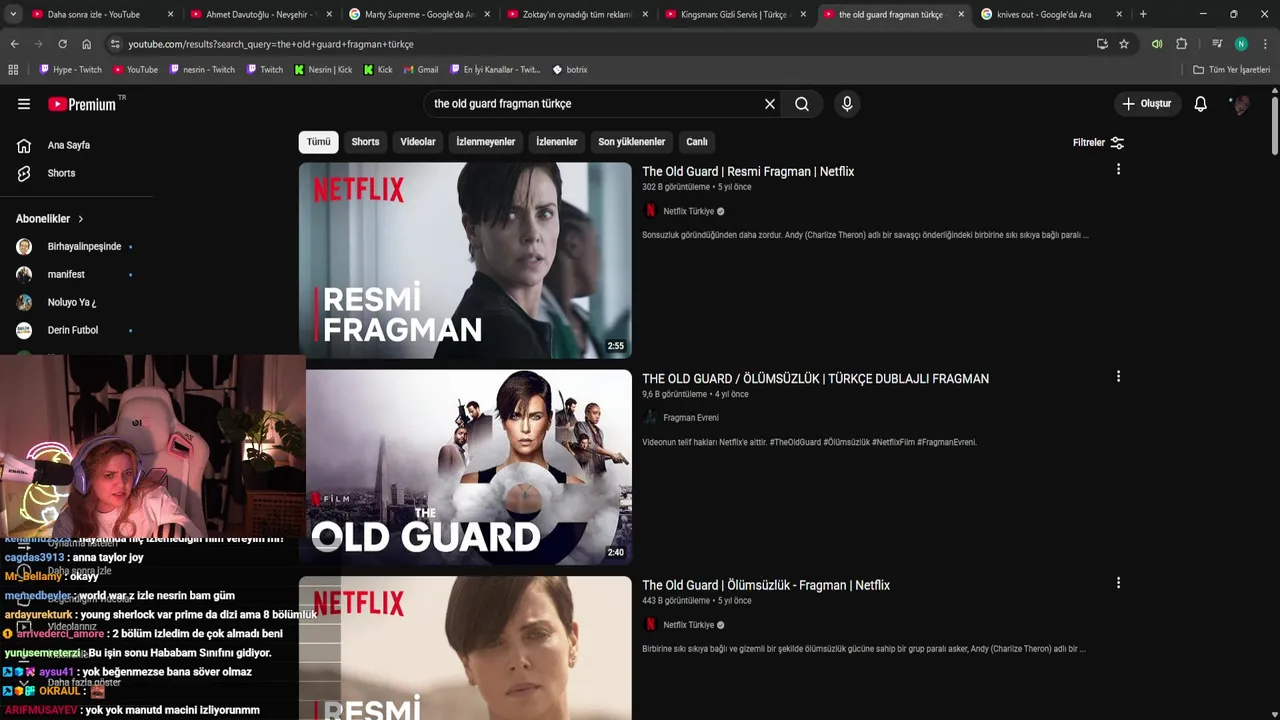Reload the page with refresh icon
The width and height of the screenshot is (1280, 720).
click(62, 44)
